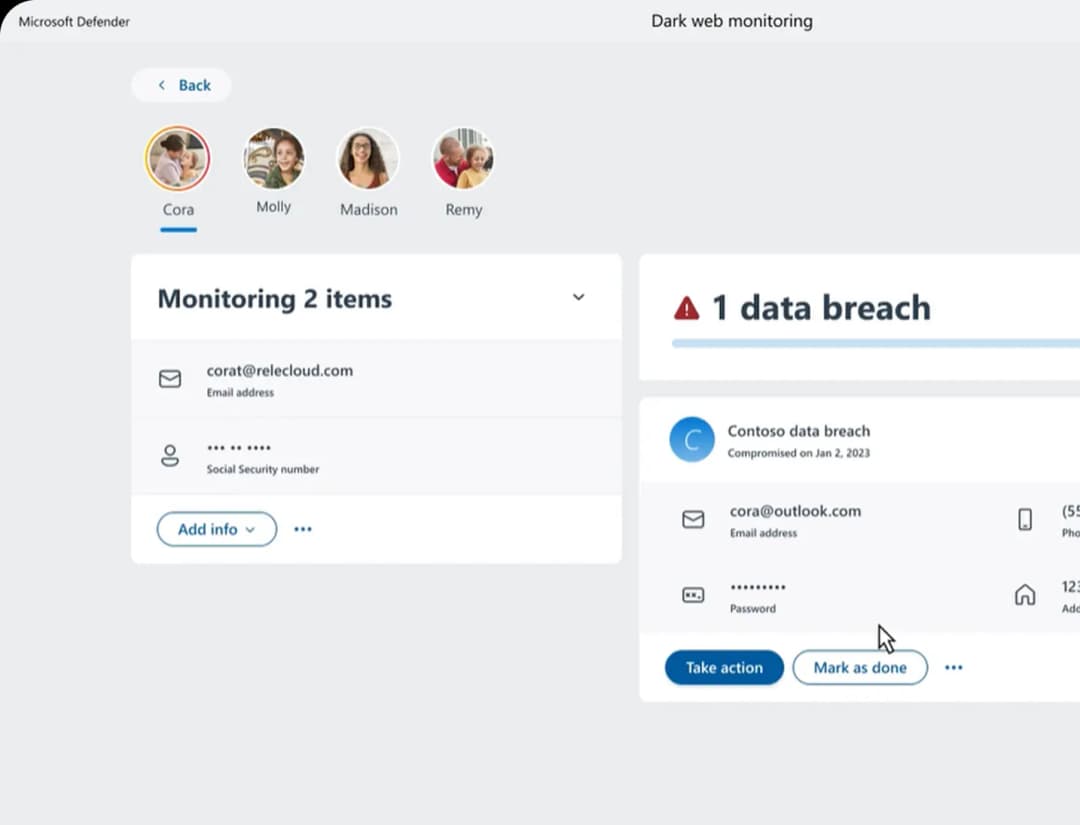Click the blue progress bar under data breach

click(x=875, y=343)
